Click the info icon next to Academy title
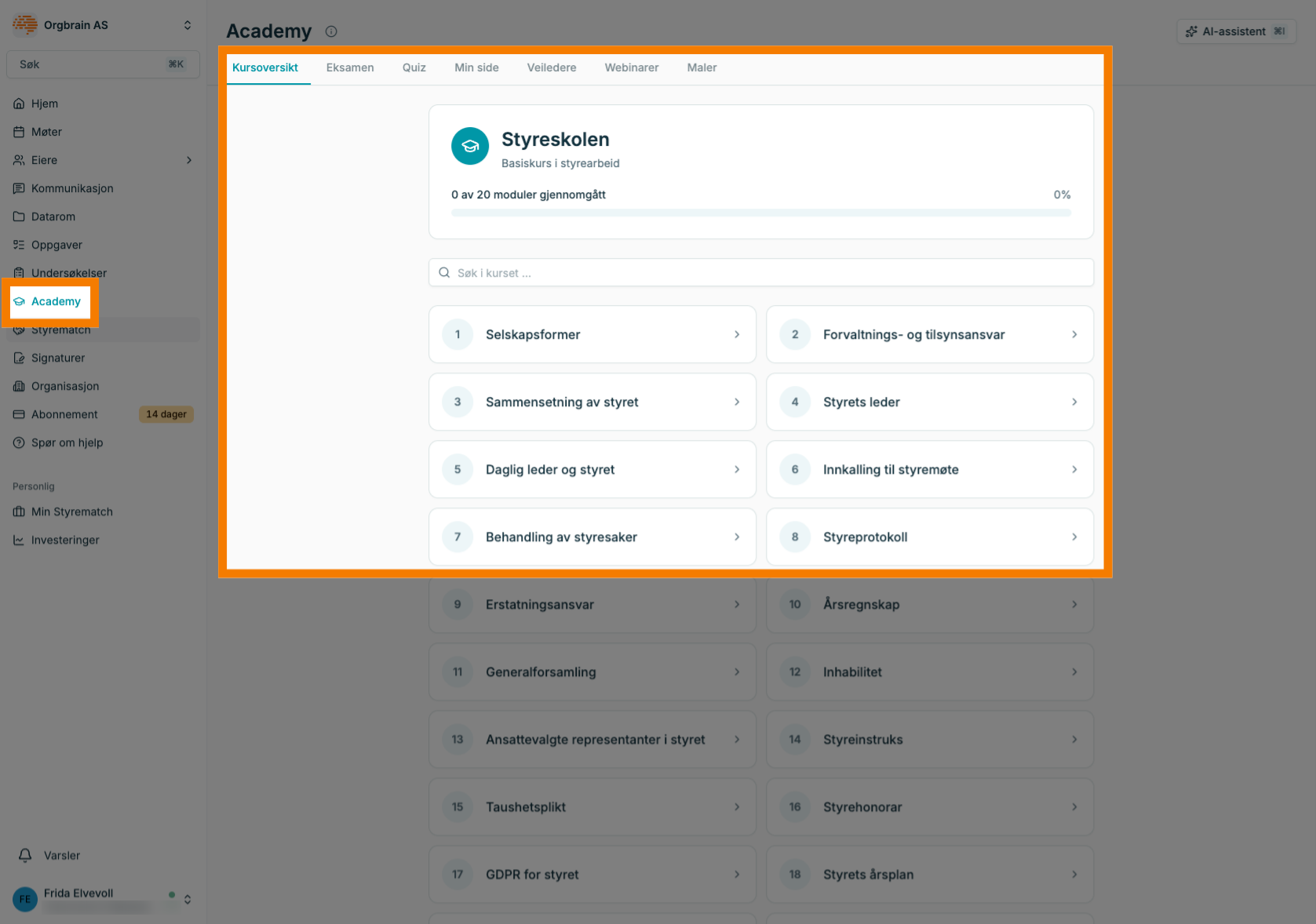1316x924 pixels. [331, 31]
